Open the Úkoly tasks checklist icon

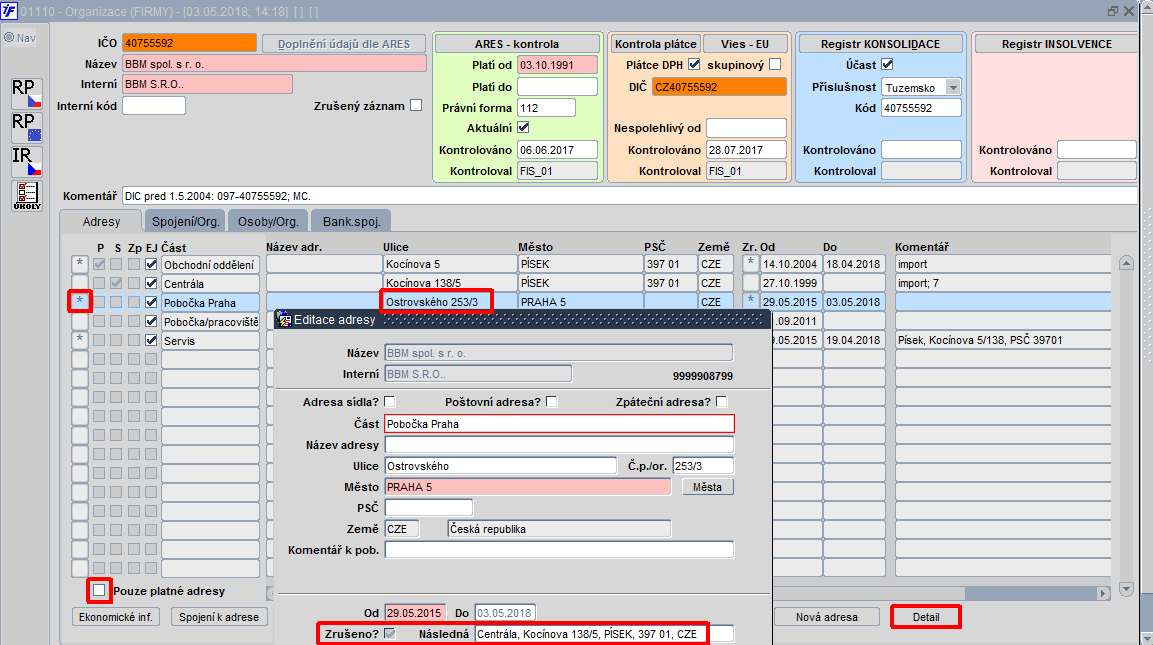[26, 196]
